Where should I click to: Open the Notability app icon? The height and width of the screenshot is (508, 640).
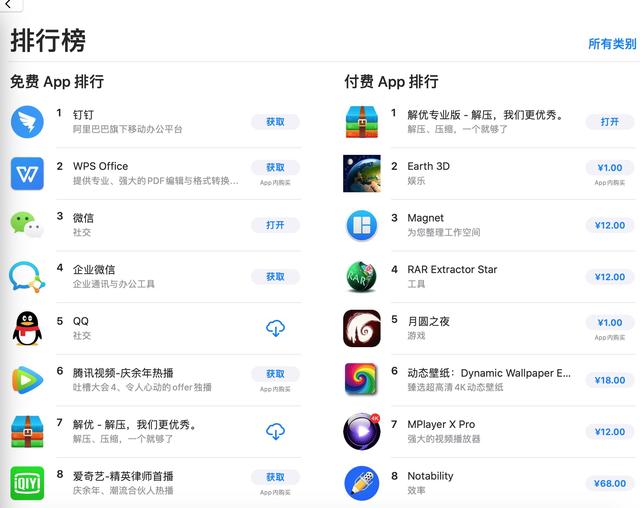(x=362, y=483)
